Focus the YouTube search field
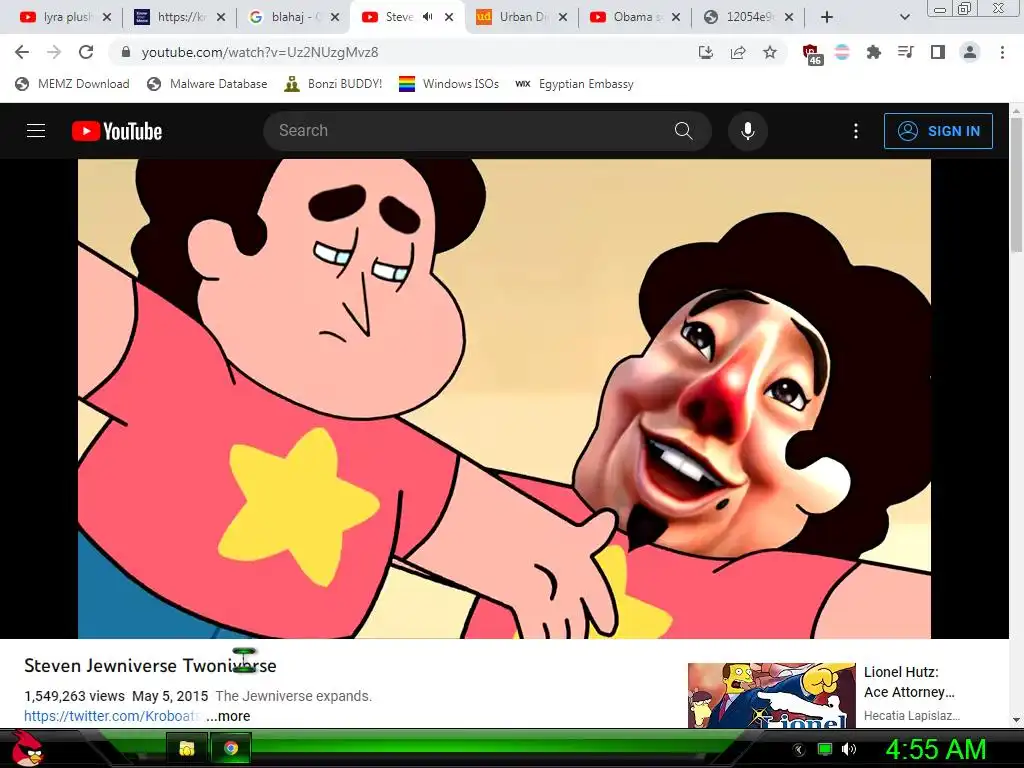Screen dimensions: 1024x768 click(470, 131)
